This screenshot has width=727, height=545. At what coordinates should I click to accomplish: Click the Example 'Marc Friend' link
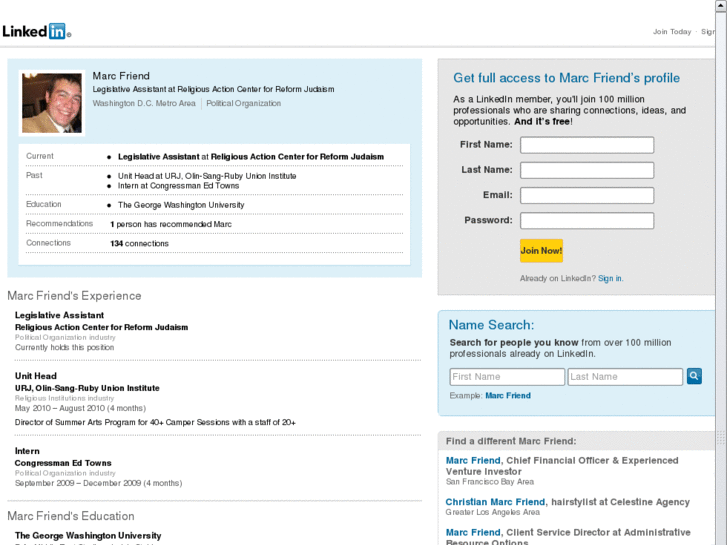click(x=508, y=396)
